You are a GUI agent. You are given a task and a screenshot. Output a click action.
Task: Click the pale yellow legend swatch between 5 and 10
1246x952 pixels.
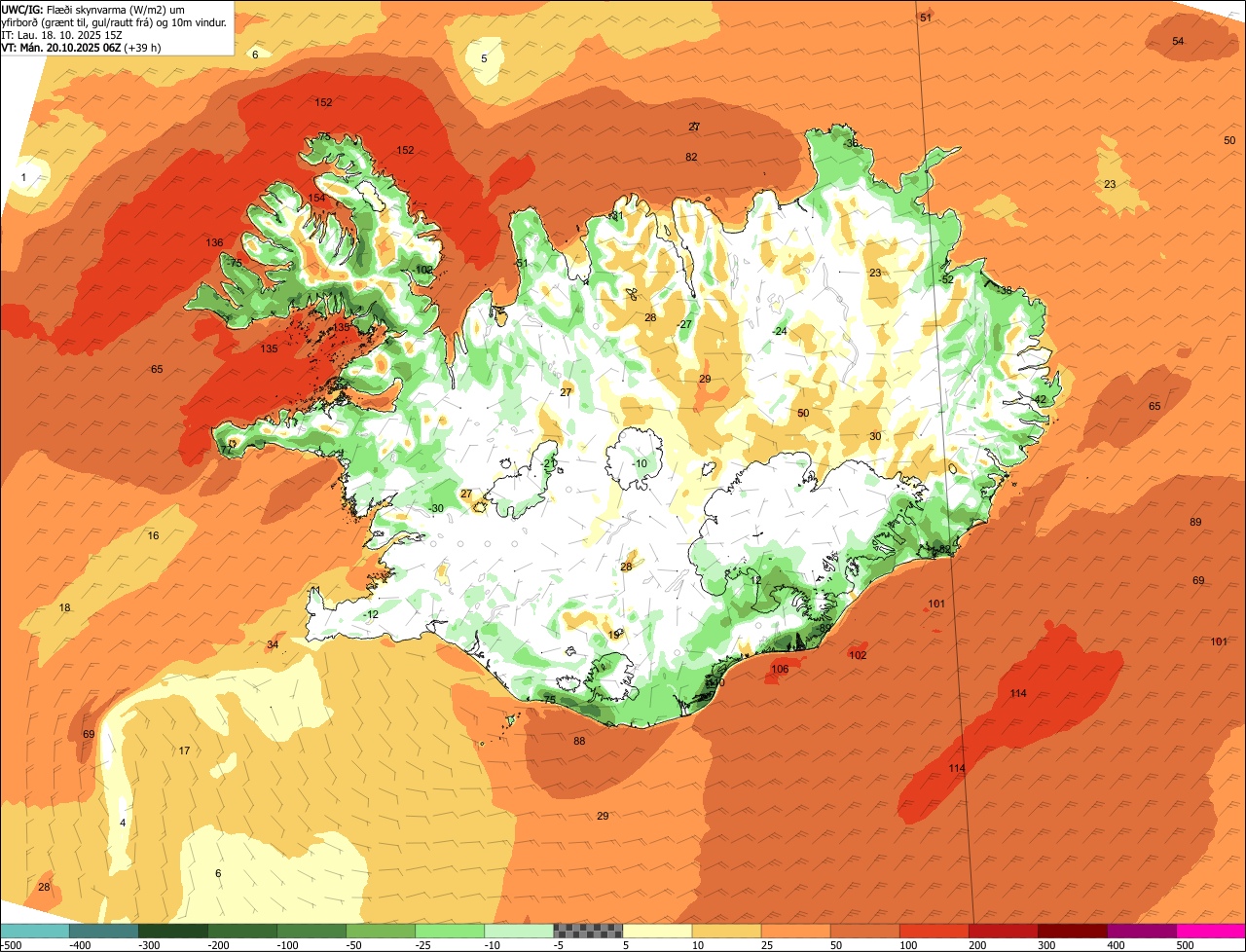pos(657,931)
